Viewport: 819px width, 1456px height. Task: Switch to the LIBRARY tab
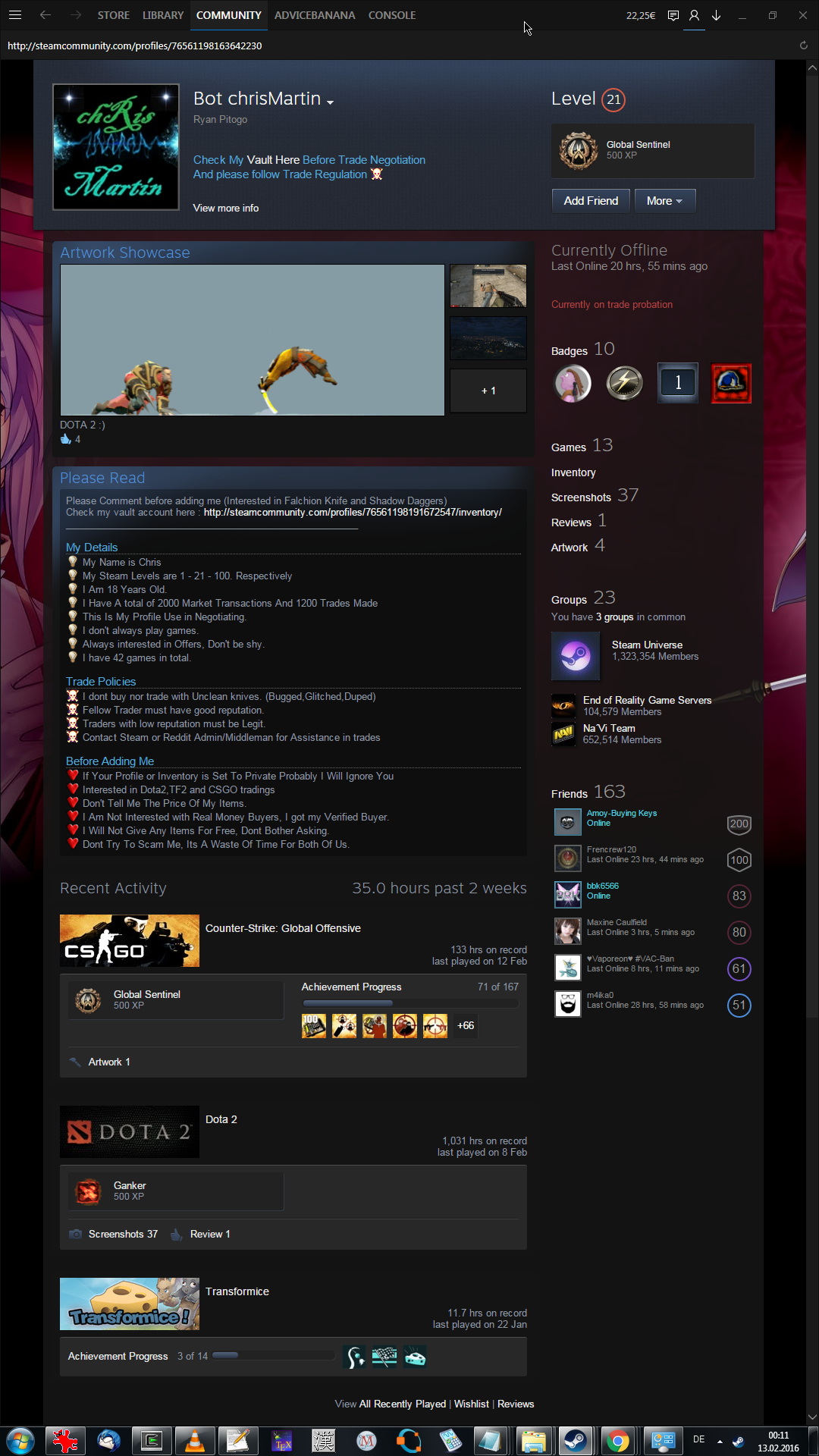tap(163, 15)
